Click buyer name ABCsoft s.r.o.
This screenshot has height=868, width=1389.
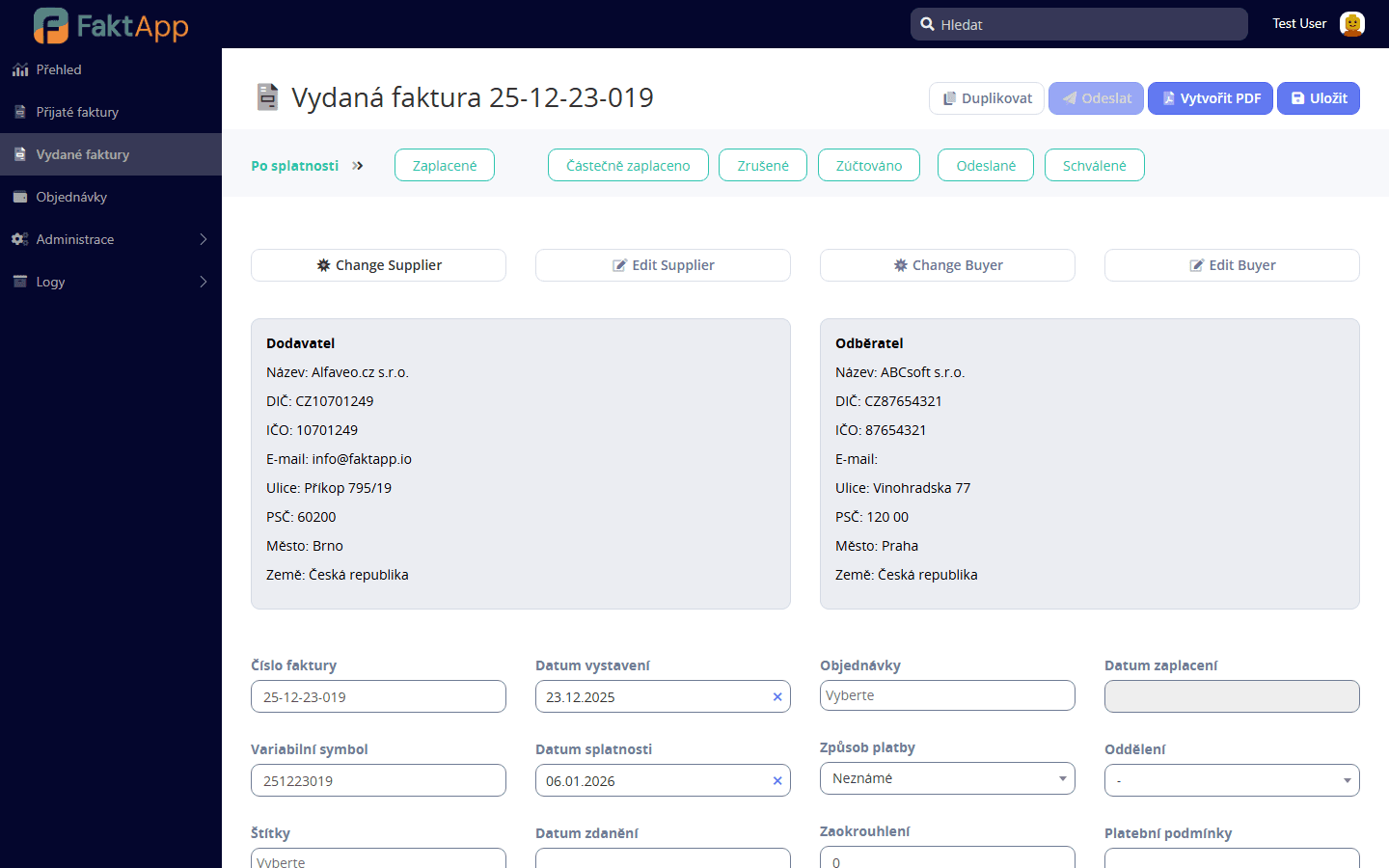point(922,372)
